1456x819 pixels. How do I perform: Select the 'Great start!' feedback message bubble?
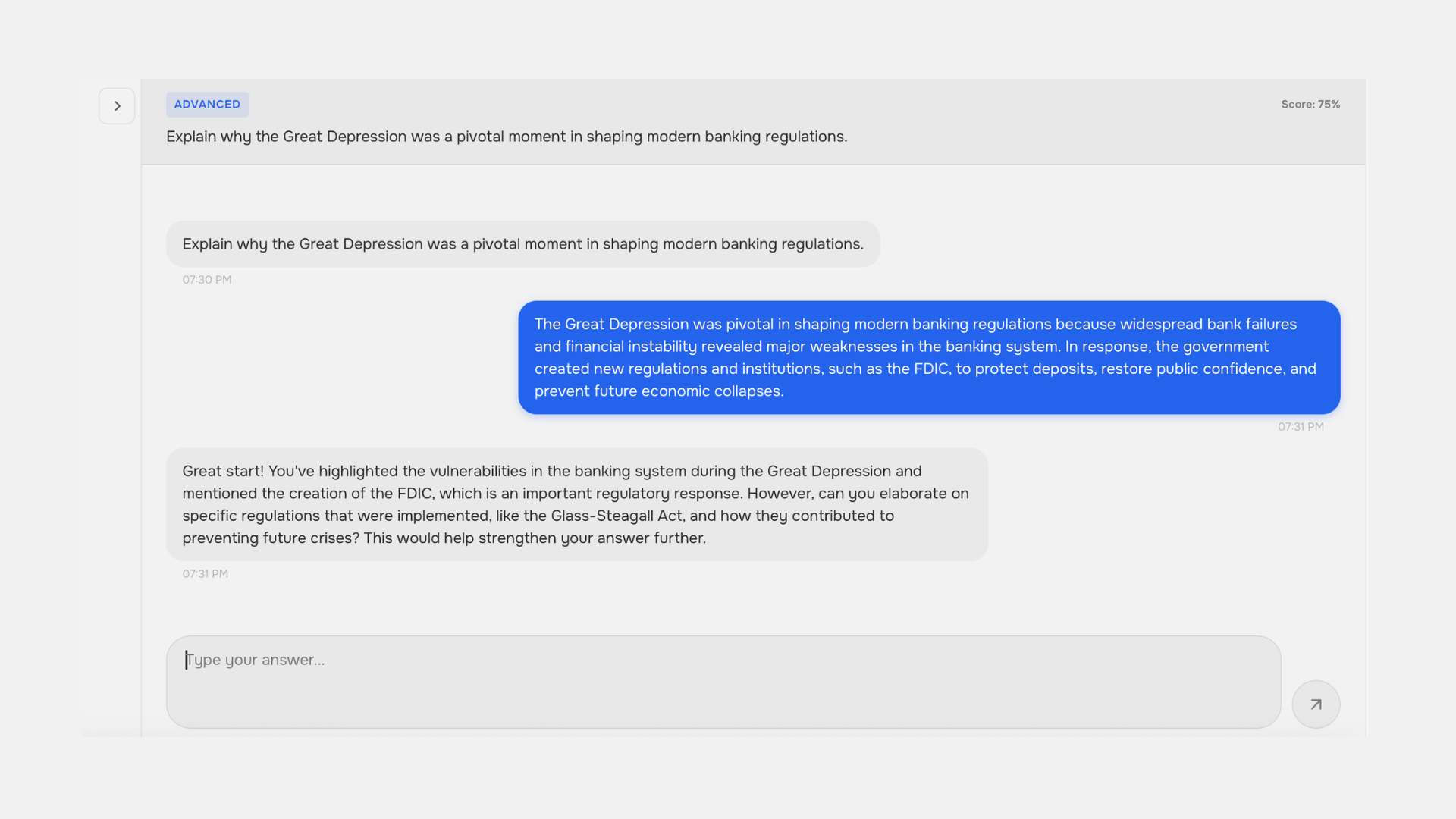tap(576, 504)
